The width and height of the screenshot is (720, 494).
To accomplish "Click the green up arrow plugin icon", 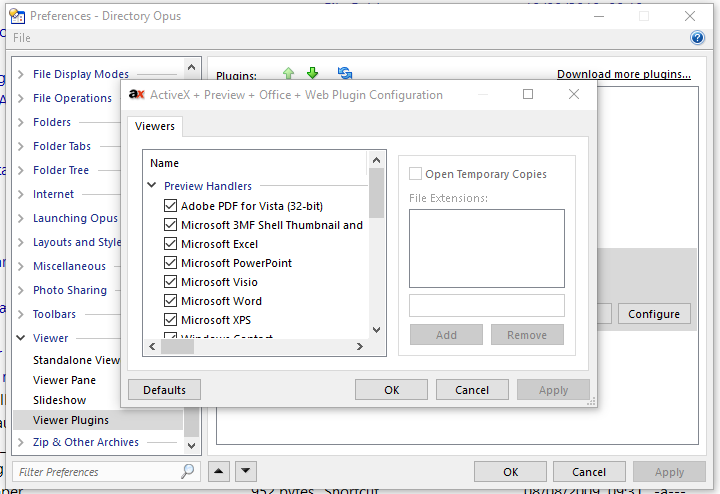I will [x=288, y=73].
